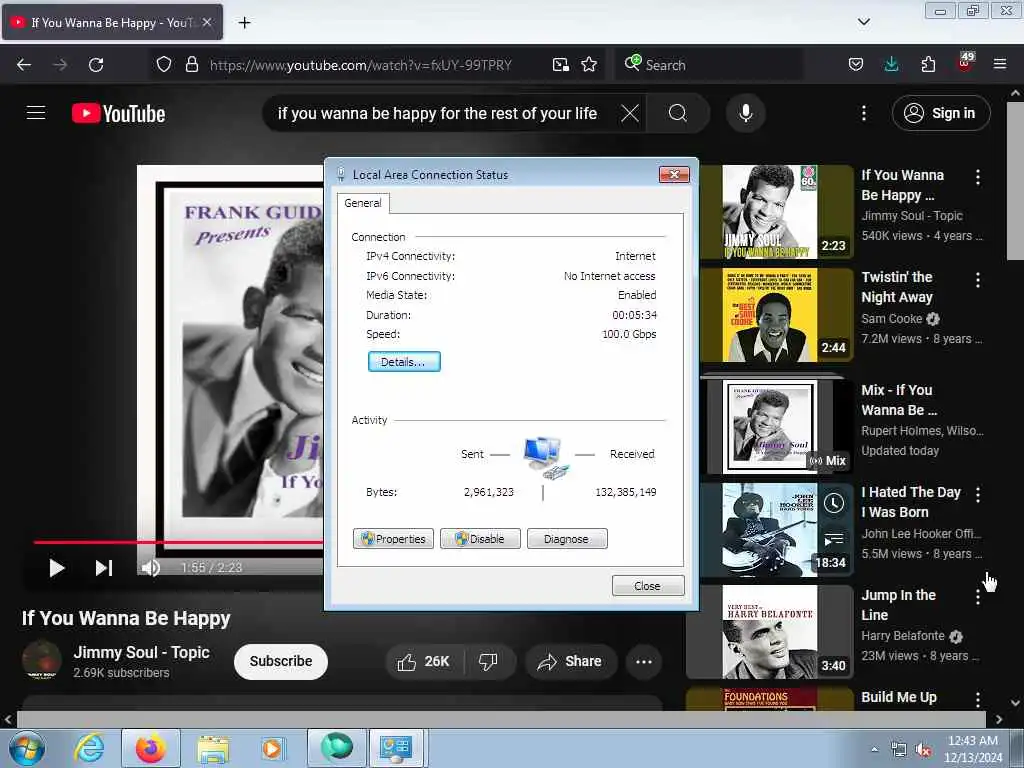Viewport: 1024px width, 768px height.
Task: Click the horizontal scrollbar right arrow
Action: coord(999,720)
